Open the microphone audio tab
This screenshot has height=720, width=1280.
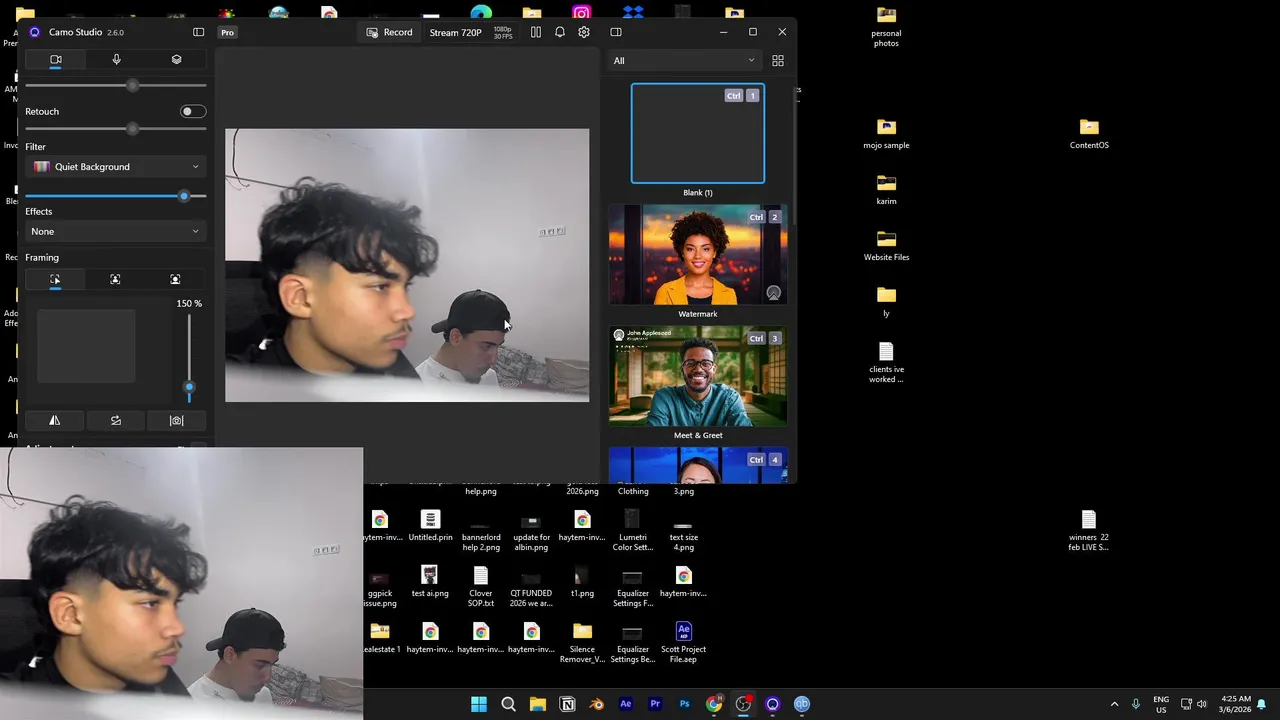pos(116,60)
